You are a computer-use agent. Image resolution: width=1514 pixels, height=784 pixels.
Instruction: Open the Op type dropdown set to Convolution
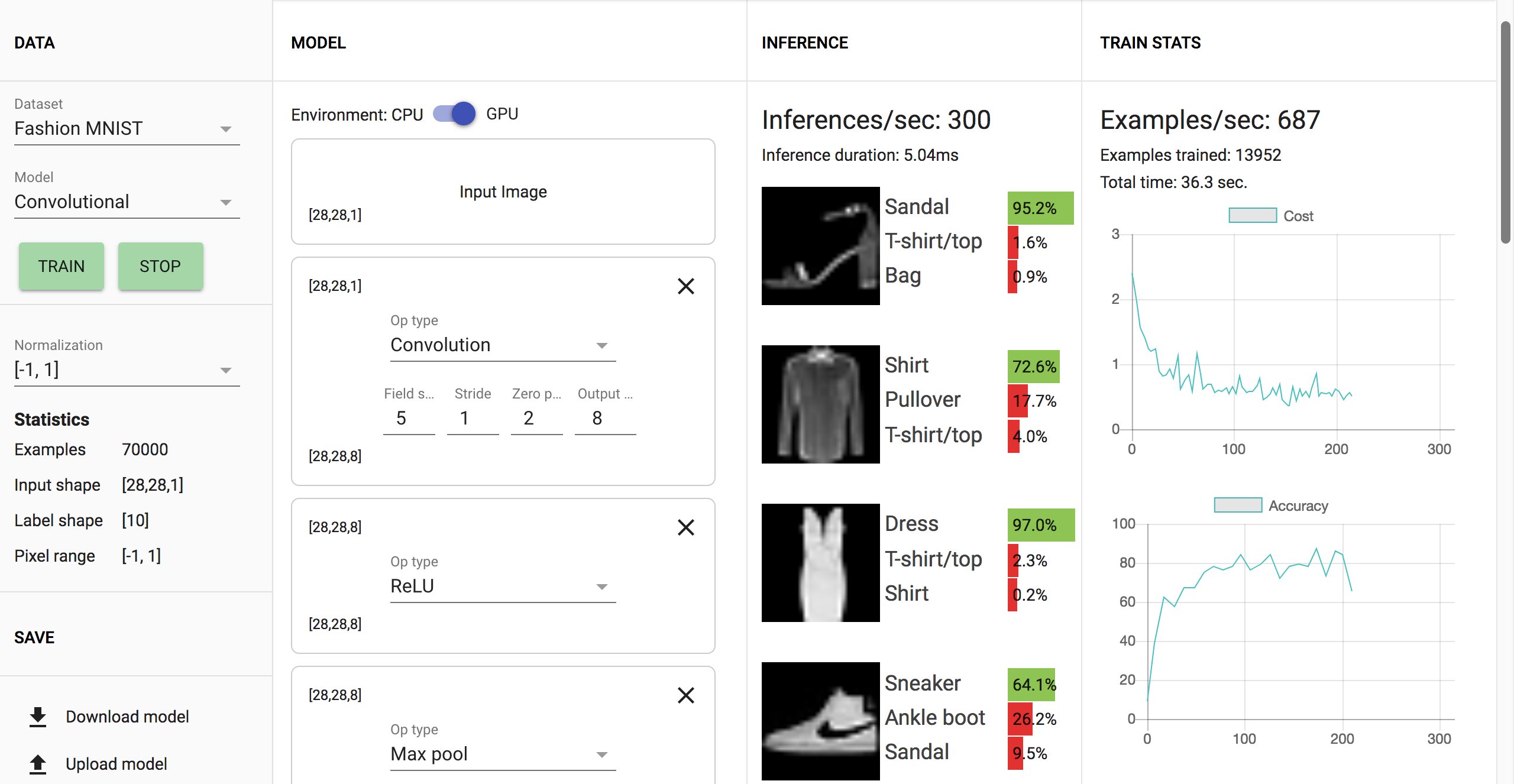(x=503, y=345)
